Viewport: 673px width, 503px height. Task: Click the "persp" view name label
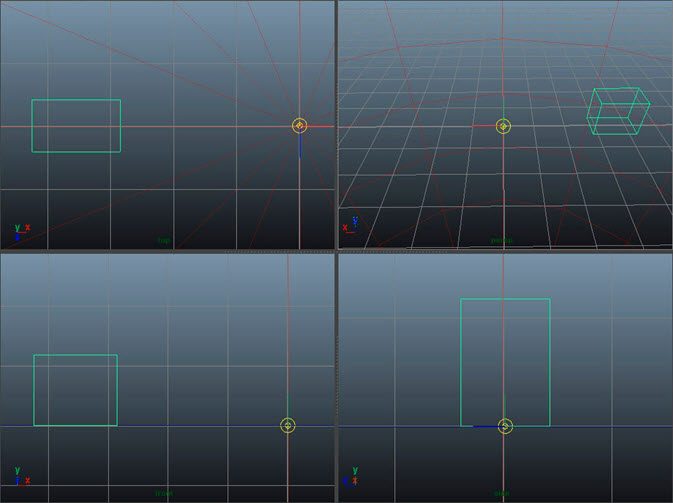(x=501, y=240)
